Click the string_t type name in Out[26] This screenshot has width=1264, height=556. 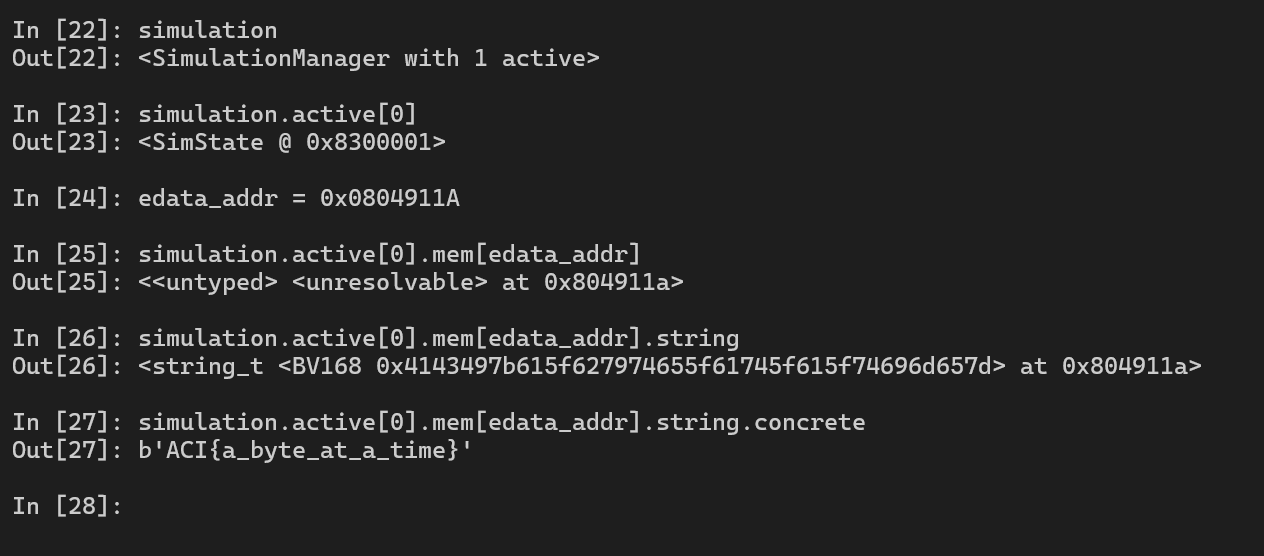coord(208,366)
